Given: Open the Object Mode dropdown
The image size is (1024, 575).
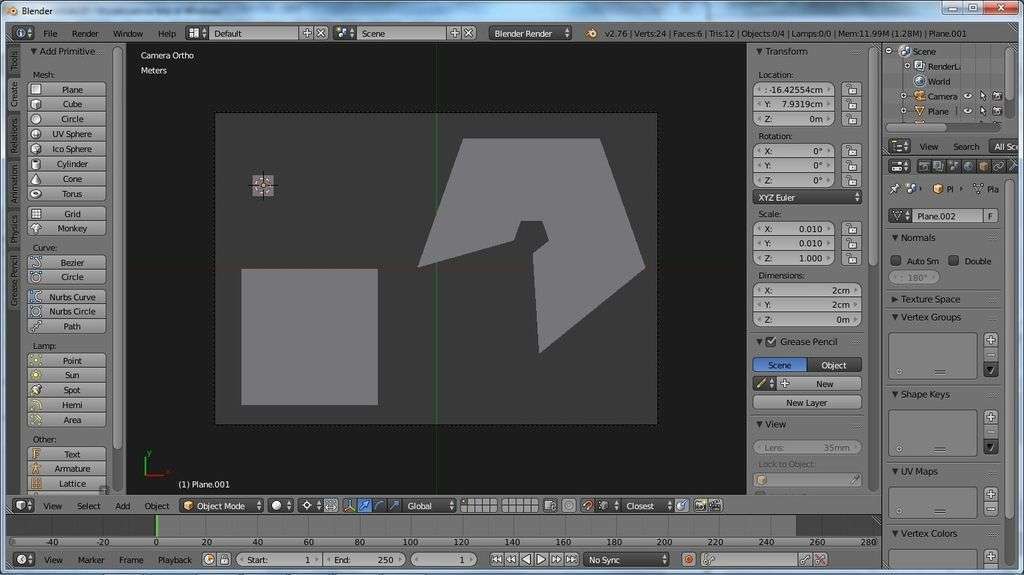Looking at the screenshot, I should click(x=222, y=506).
